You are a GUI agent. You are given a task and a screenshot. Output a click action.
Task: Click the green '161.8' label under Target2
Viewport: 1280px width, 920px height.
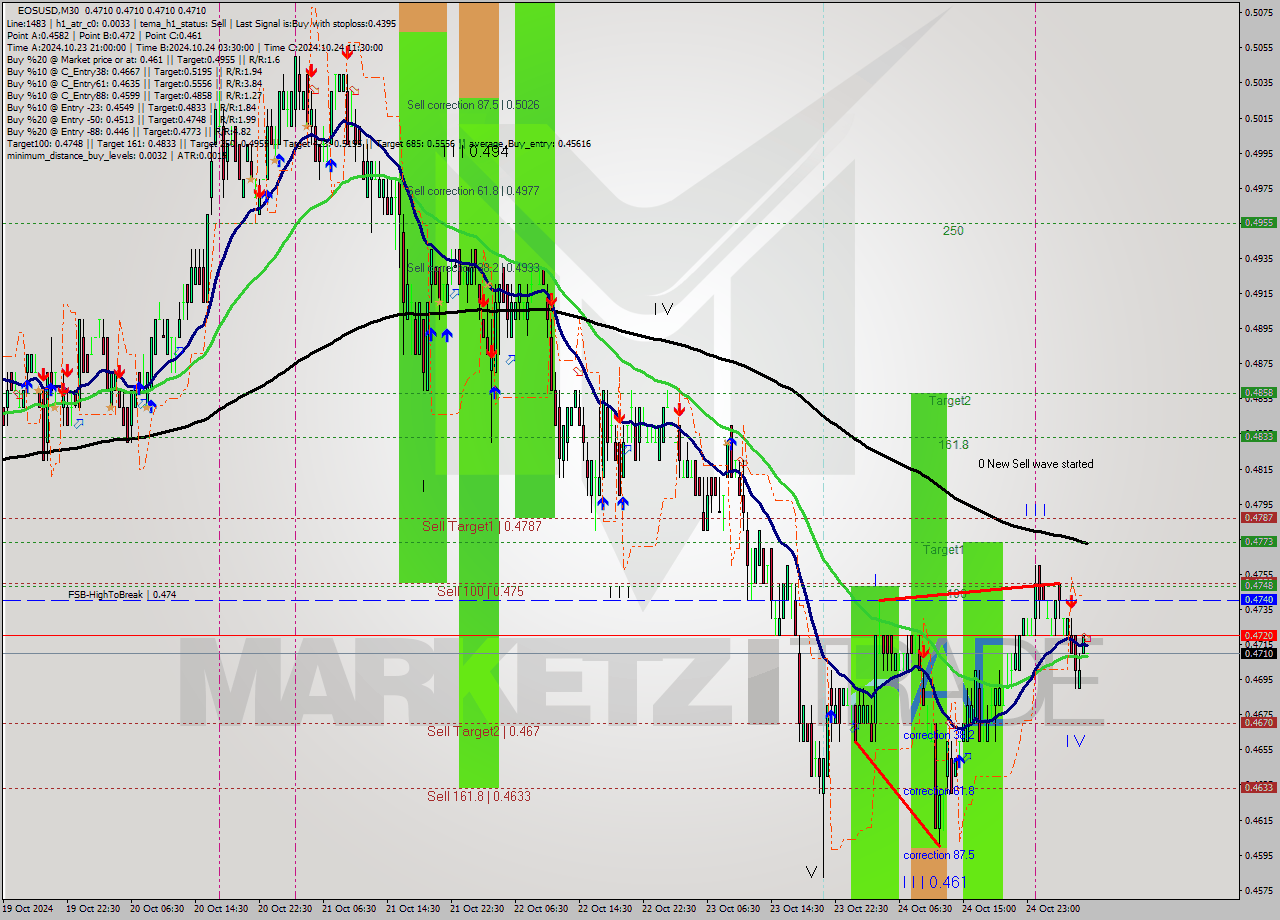pyautogui.click(x=954, y=444)
